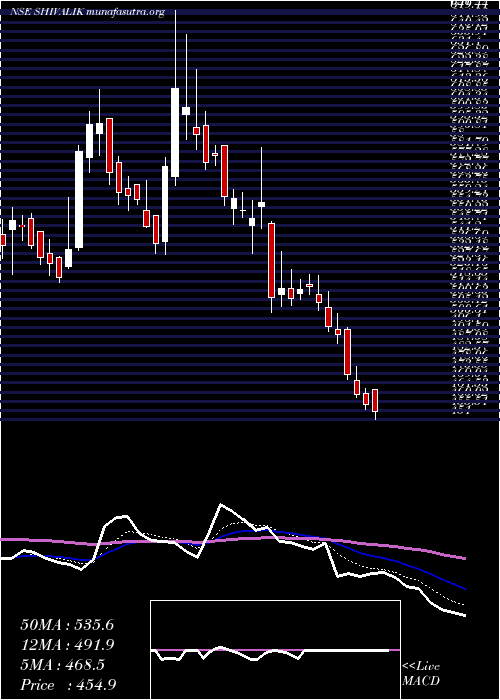500x700 pixels.
Task: Click the tallest white candlestick at chart peak
Action: [175, 132]
